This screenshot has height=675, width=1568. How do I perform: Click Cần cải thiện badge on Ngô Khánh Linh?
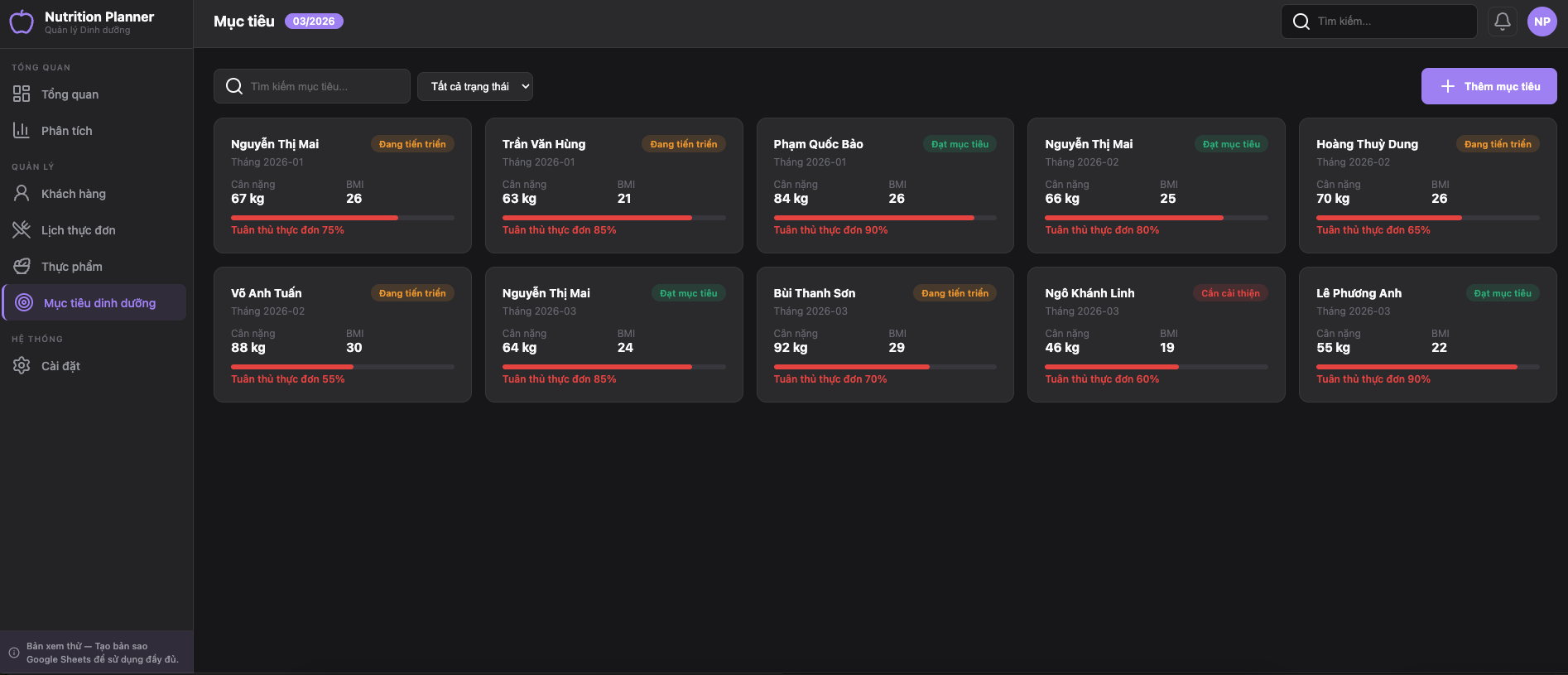(x=1230, y=293)
